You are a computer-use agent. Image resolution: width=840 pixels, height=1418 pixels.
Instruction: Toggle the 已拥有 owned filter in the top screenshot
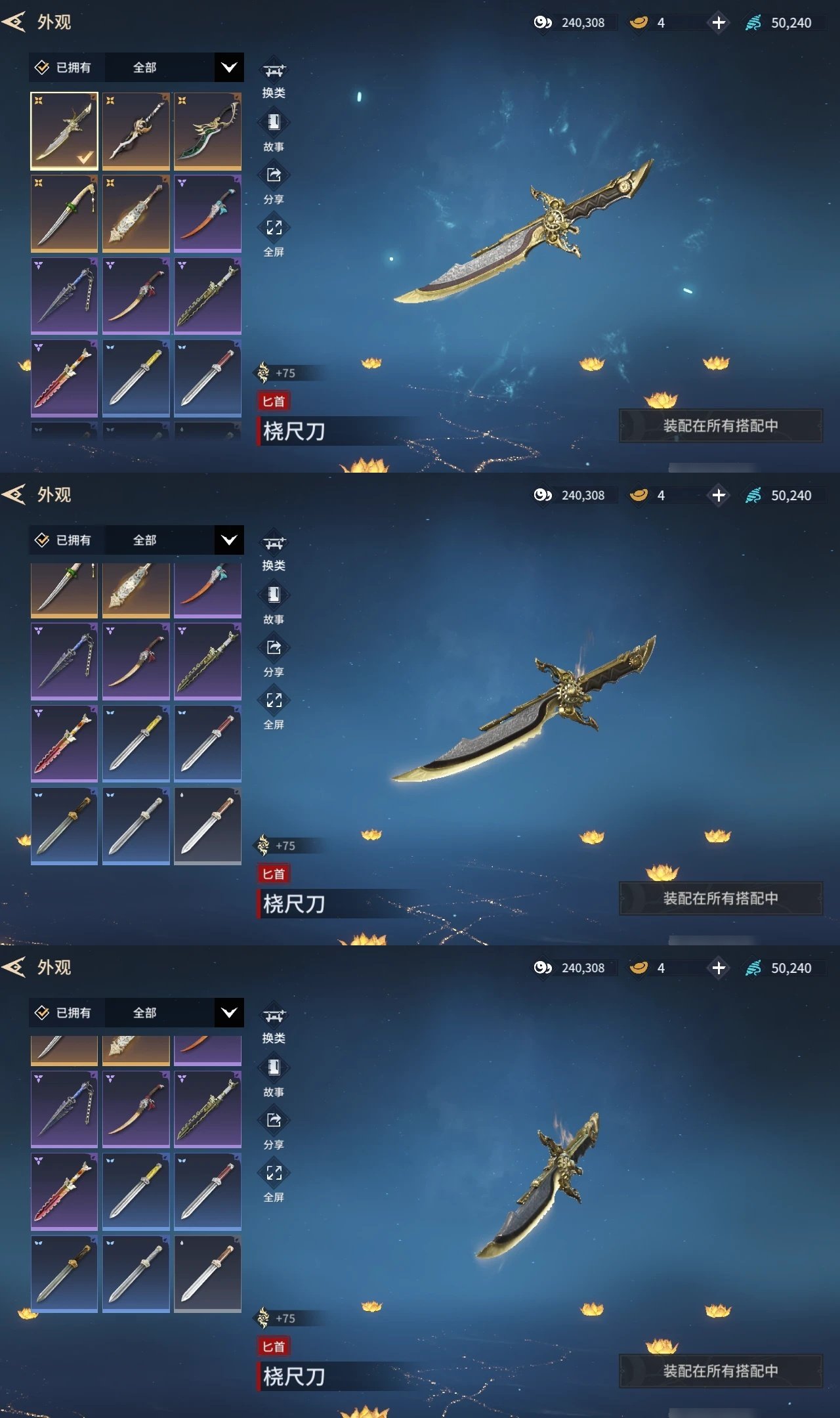64,68
